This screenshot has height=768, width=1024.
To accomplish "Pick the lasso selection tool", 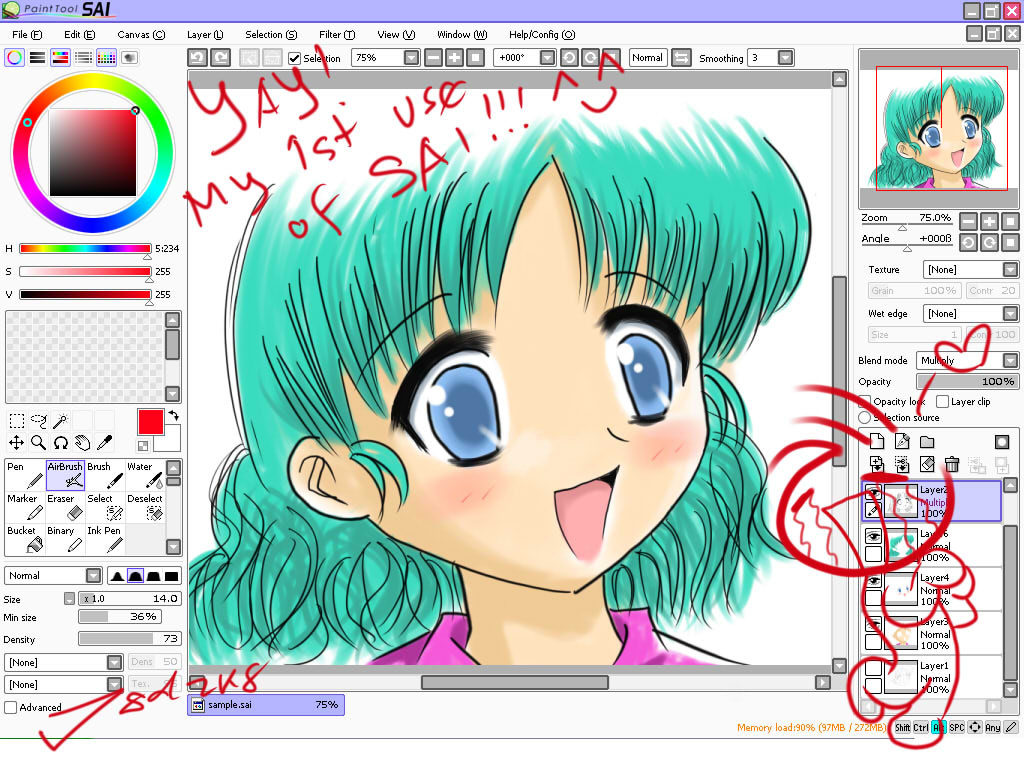I will [39, 420].
